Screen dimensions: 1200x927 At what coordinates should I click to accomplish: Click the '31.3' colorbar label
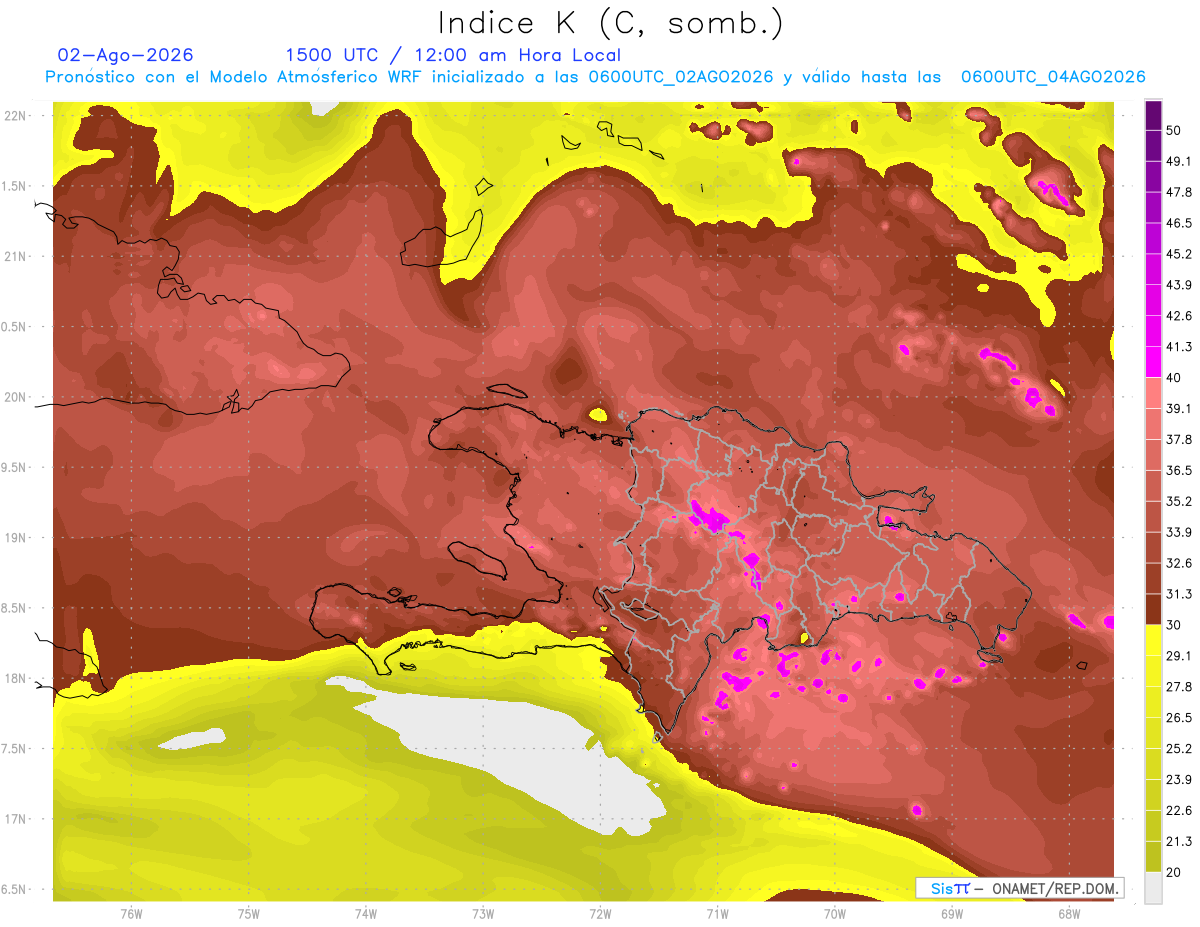(x=1179, y=594)
